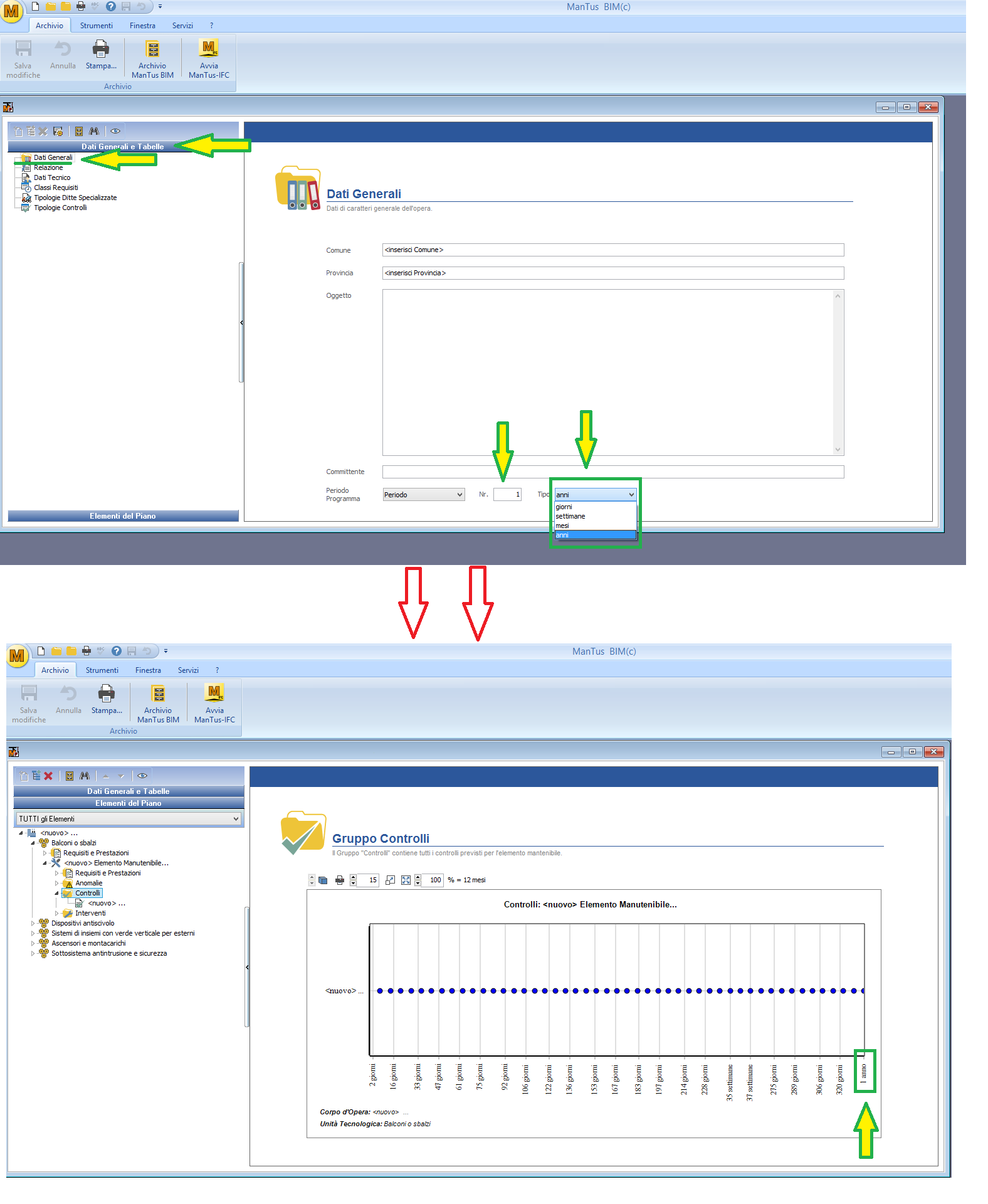
Task: Select mesi option in Tipo list
Action: click(x=595, y=525)
